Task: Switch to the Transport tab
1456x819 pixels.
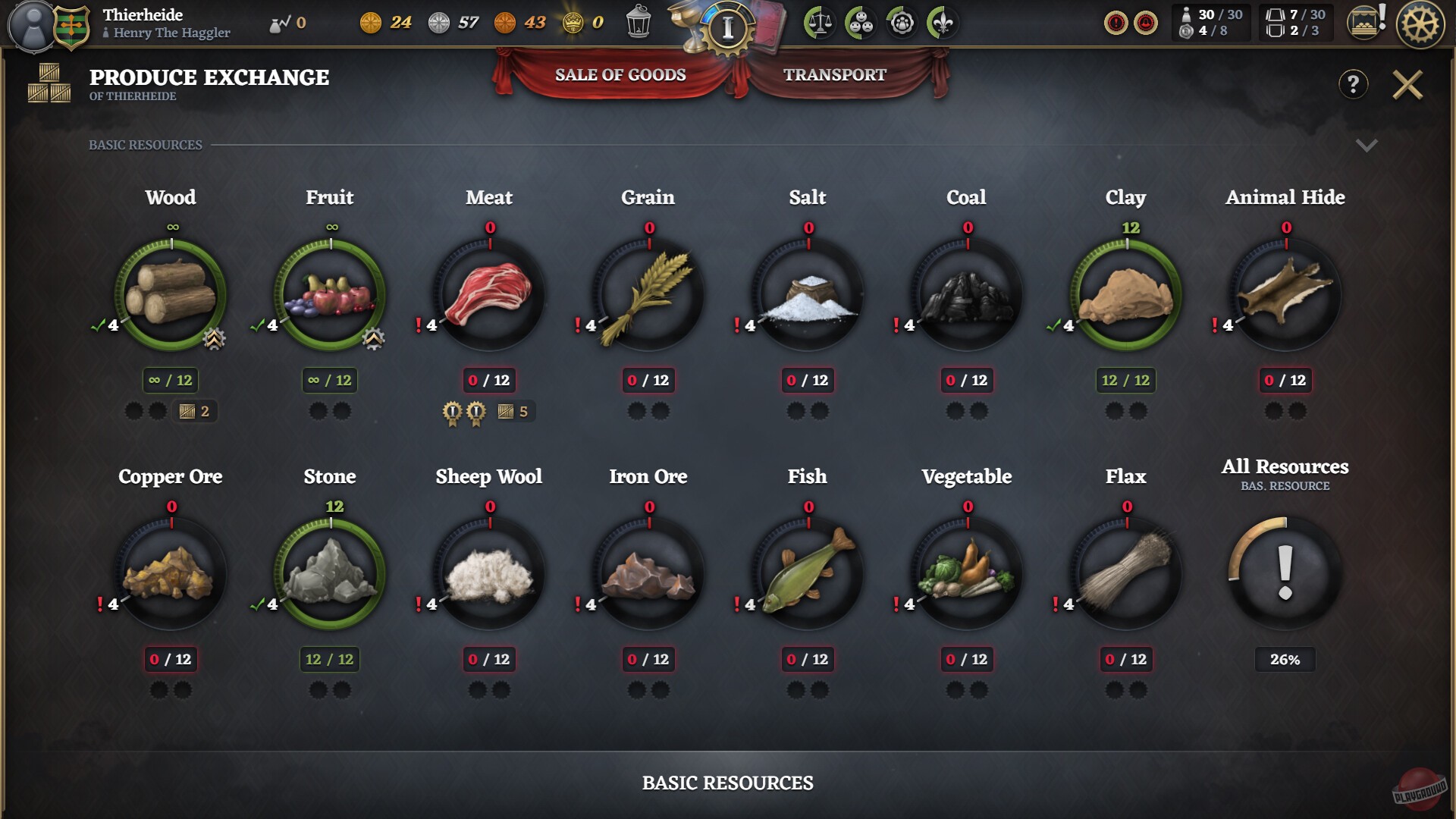Action: pyautogui.click(x=835, y=75)
